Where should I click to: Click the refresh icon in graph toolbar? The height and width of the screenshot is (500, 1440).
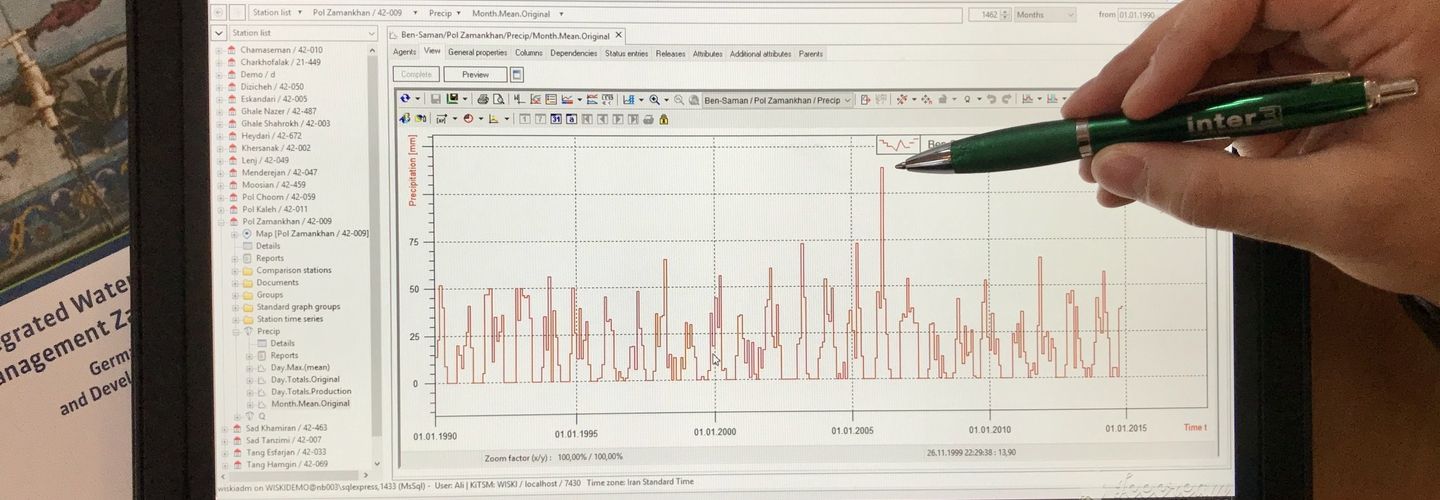pyautogui.click(x=405, y=99)
